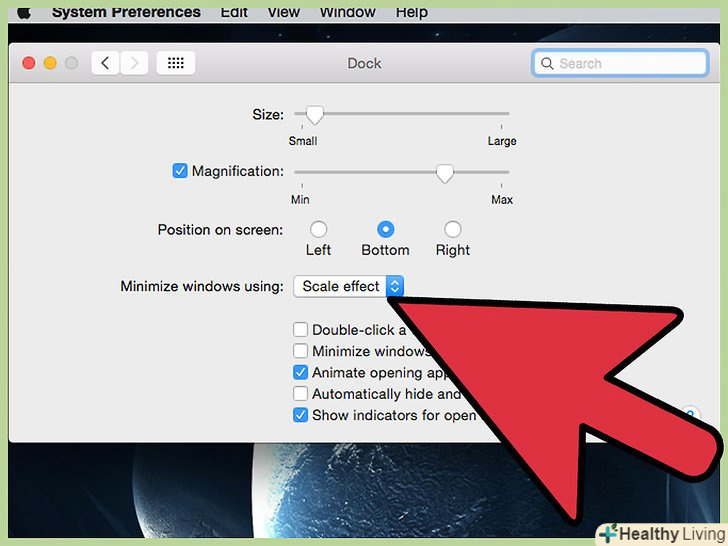Screen dimensions: 728x546
Task: Click the forward arrow in the Dock toolbar
Action: (x=134, y=63)
